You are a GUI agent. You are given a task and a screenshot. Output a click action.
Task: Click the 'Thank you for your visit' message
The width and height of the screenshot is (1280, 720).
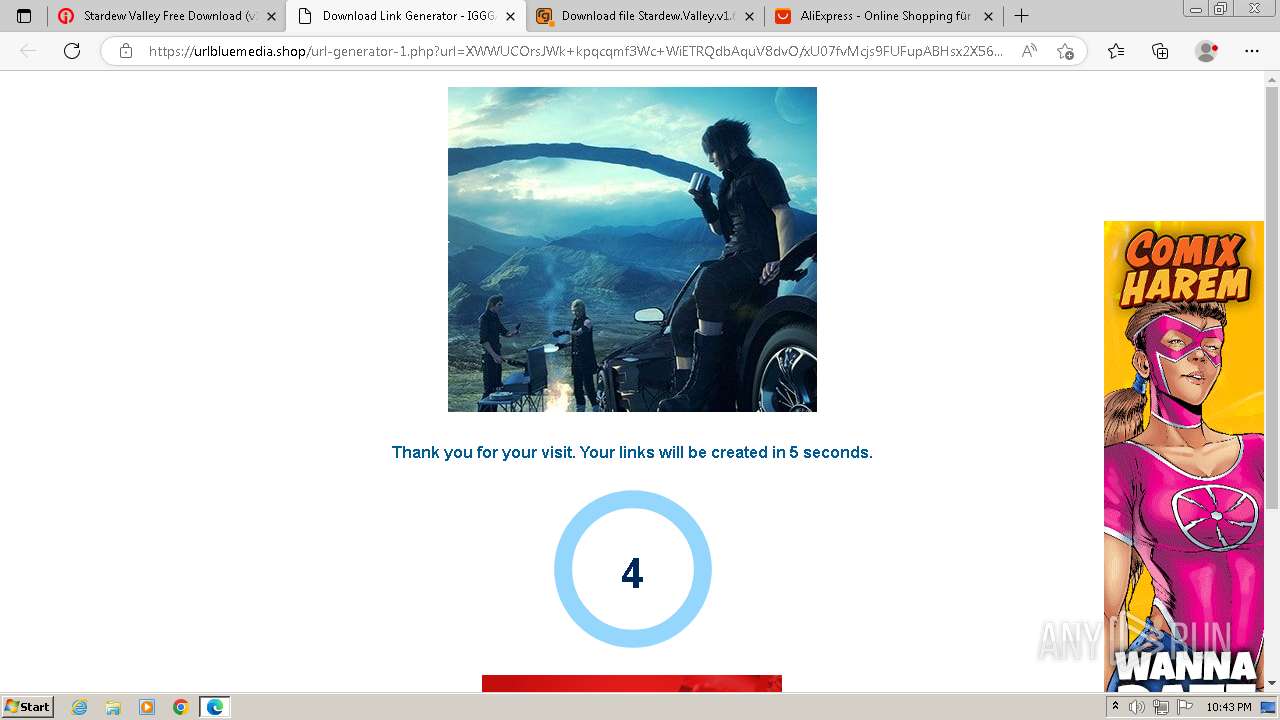coord(632,452)
